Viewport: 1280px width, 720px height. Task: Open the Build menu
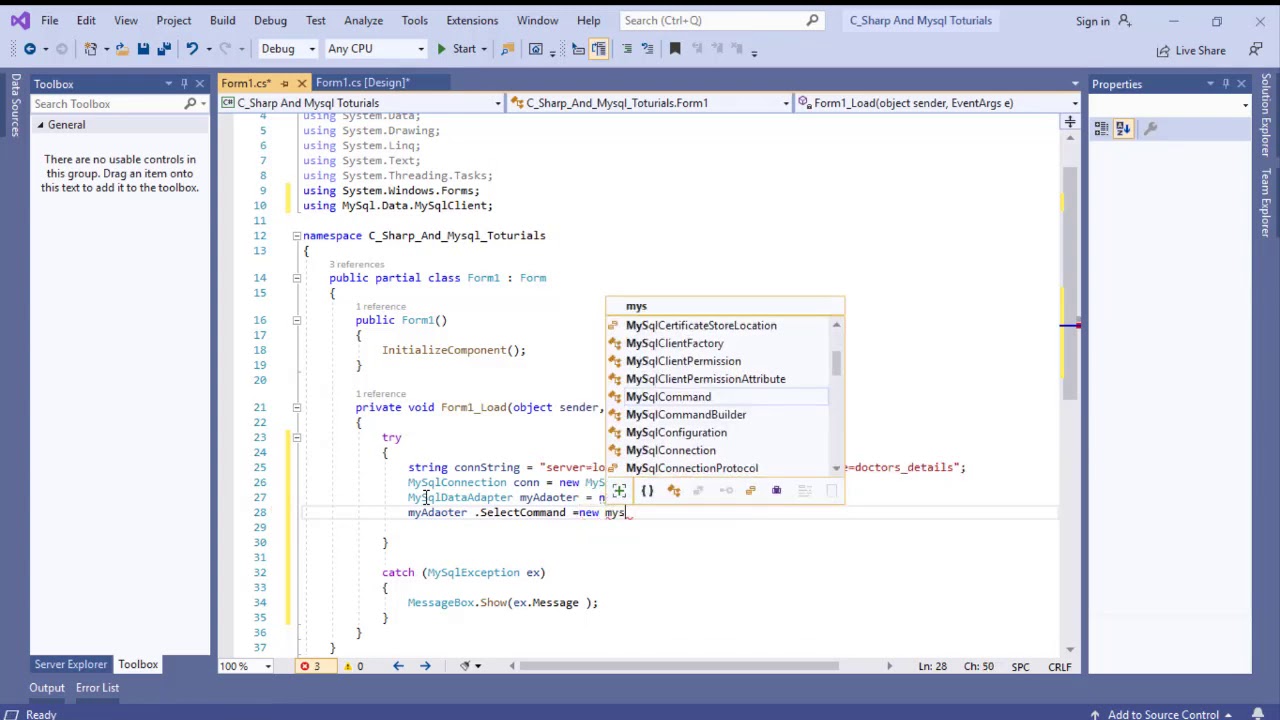222,20
